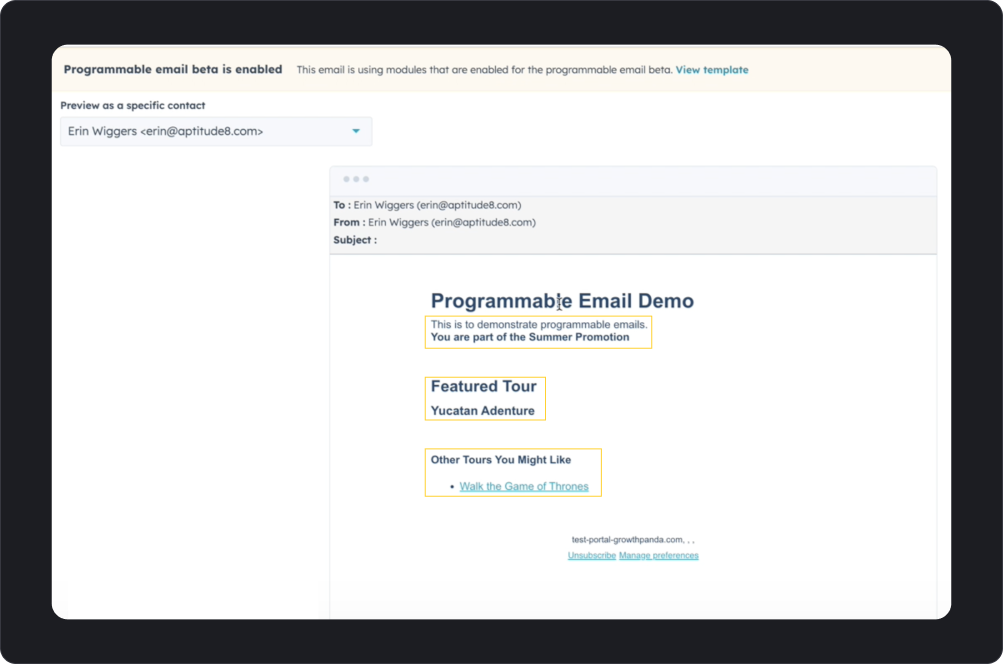The width and height of the screenshot is (1003, 664).
Task: Expand the contact selector showing erin@aptitude8.com
Action: [215, 131]
